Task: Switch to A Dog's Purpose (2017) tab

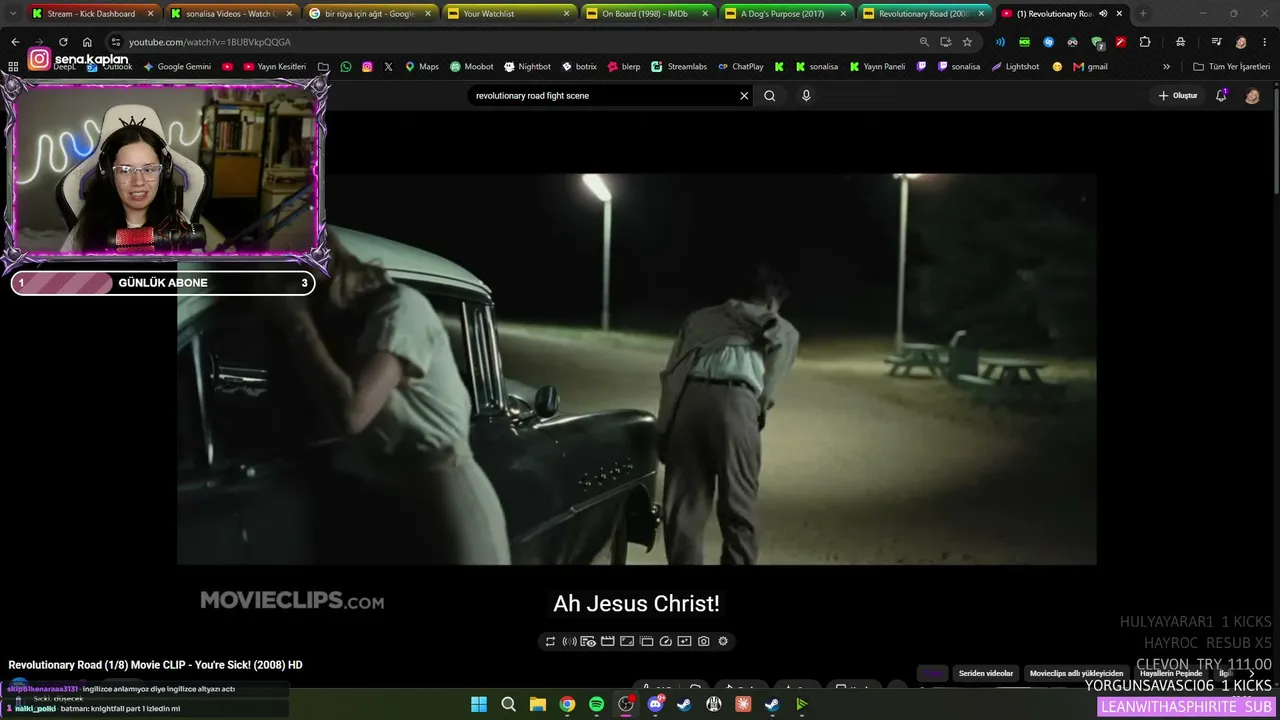Action: 785,14
